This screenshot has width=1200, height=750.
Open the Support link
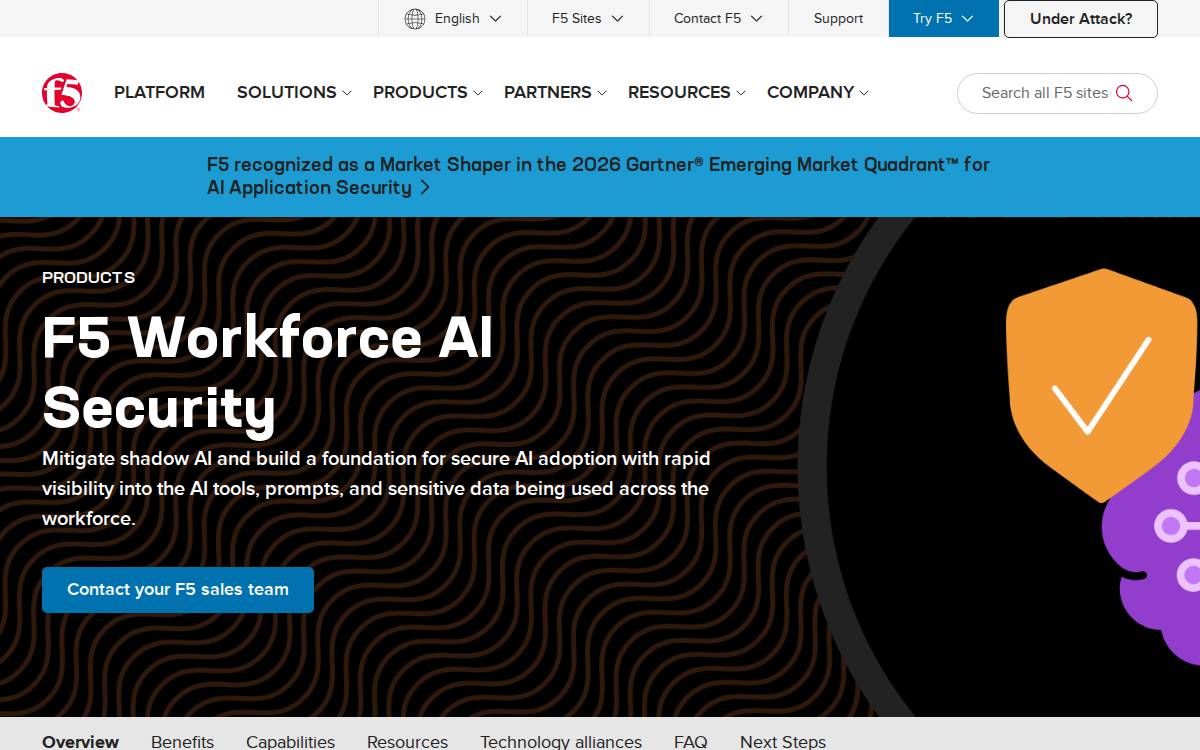(838, 18)
